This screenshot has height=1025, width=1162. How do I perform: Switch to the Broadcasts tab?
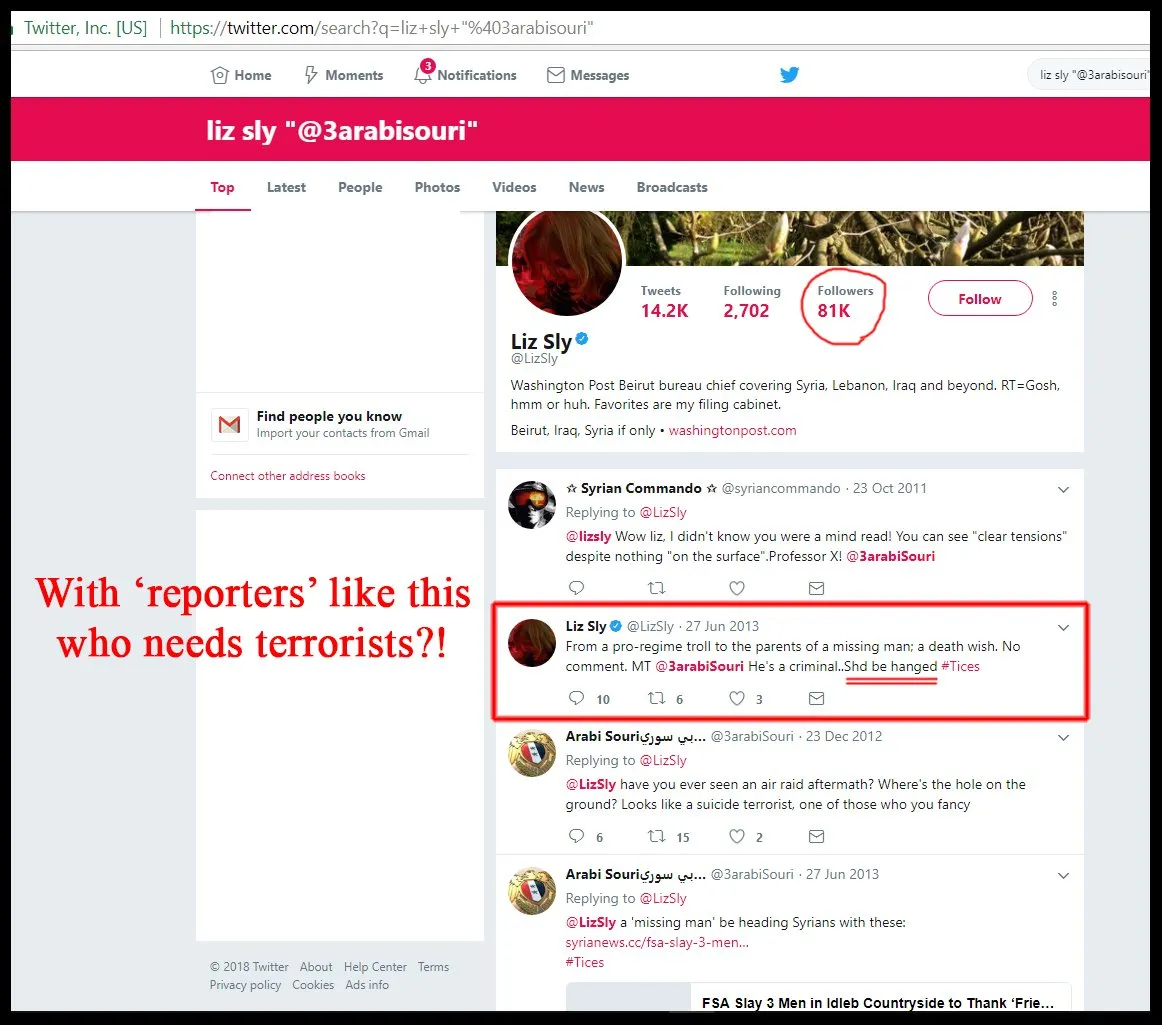(672, 188)
